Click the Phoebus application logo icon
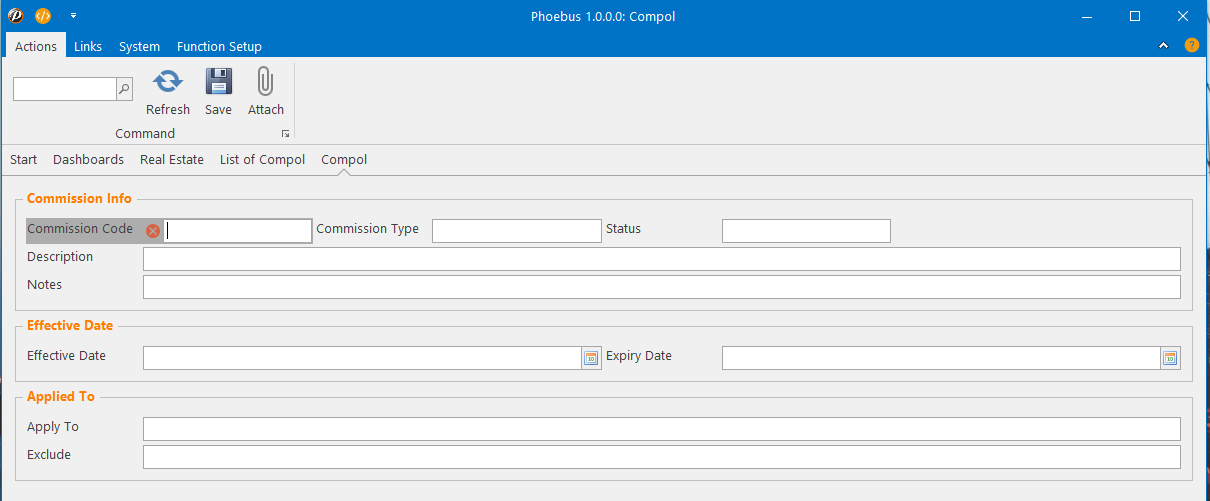 point(16,16)
